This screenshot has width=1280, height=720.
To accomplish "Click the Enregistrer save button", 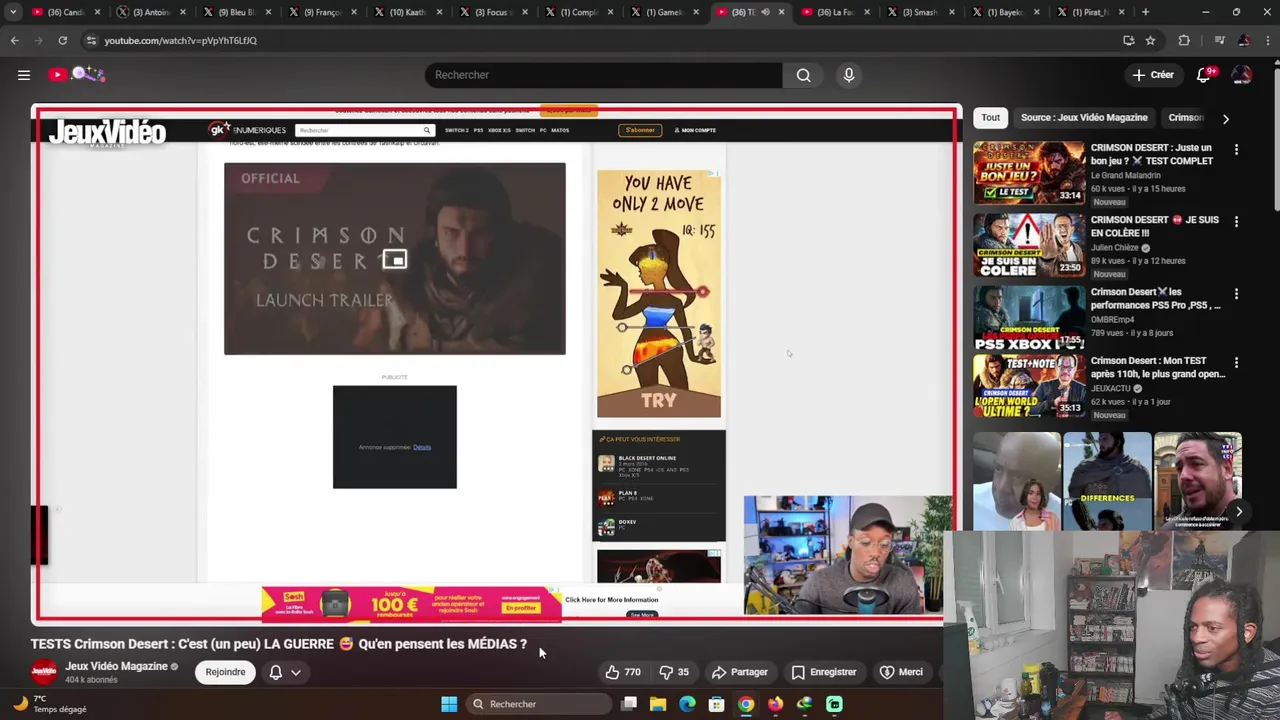I will click(x=823, y=672).
